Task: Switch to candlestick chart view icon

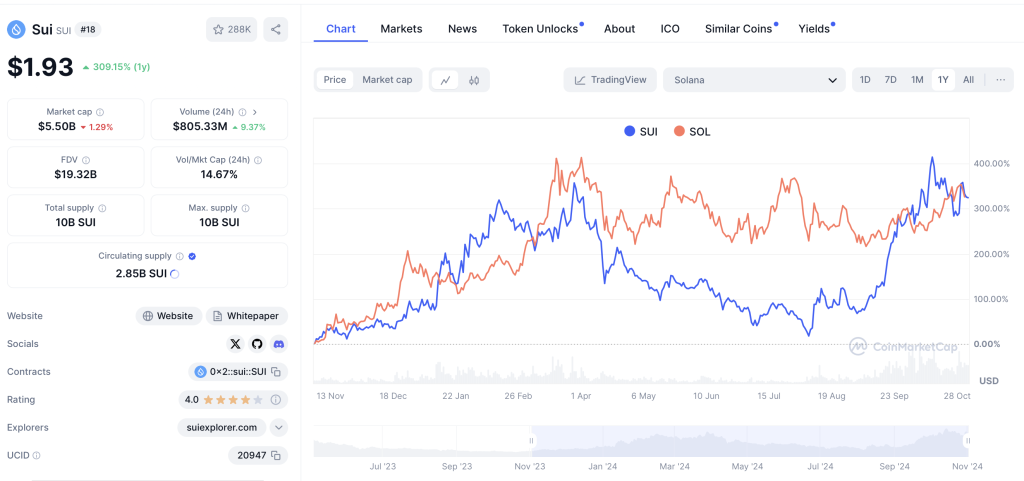Action: (474, 80)
